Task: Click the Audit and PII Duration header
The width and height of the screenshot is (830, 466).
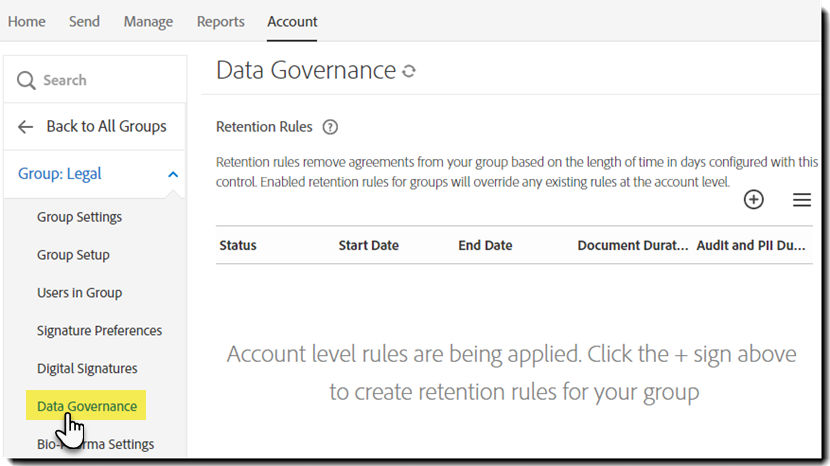Action: (x=751, y=245)
